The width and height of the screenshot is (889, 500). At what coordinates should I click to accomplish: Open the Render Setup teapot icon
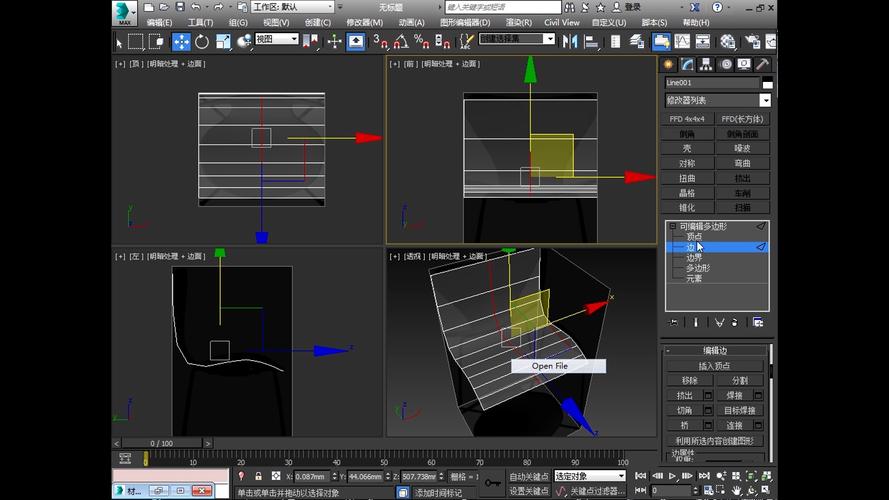[x=752, y=42]
